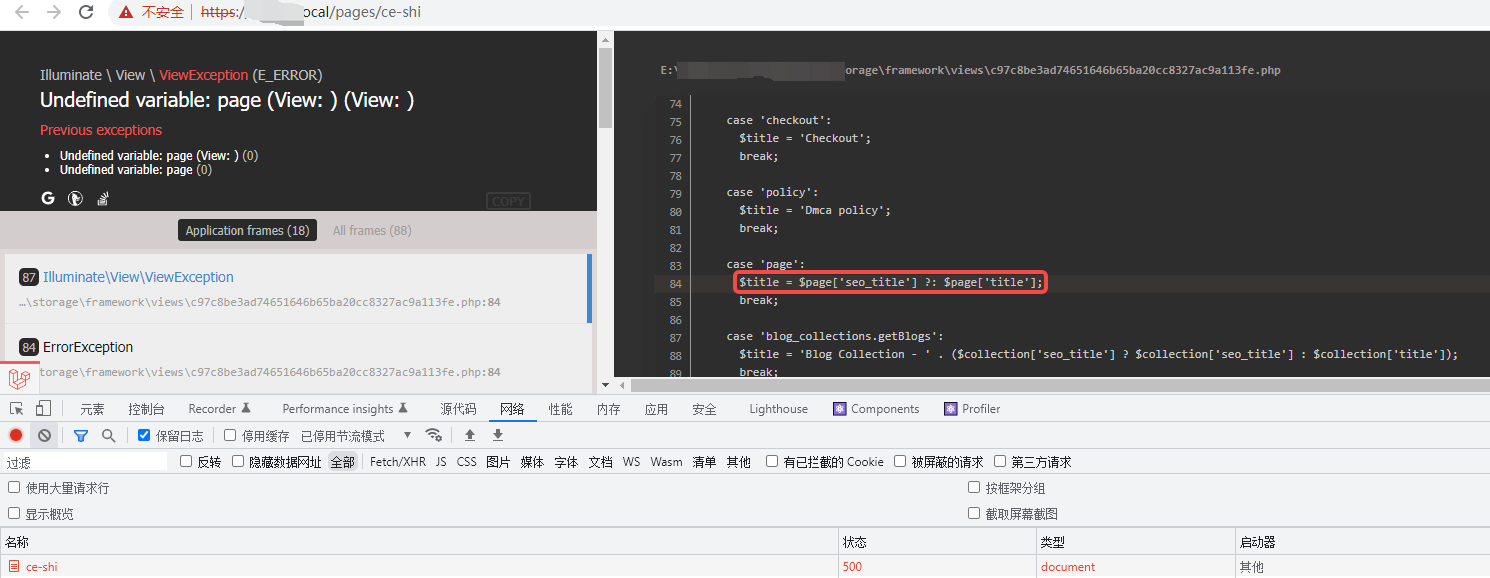Toggle the network filter funnel icon
Image resolution: width=1490 pixels, height=578 pixels.
81,436
